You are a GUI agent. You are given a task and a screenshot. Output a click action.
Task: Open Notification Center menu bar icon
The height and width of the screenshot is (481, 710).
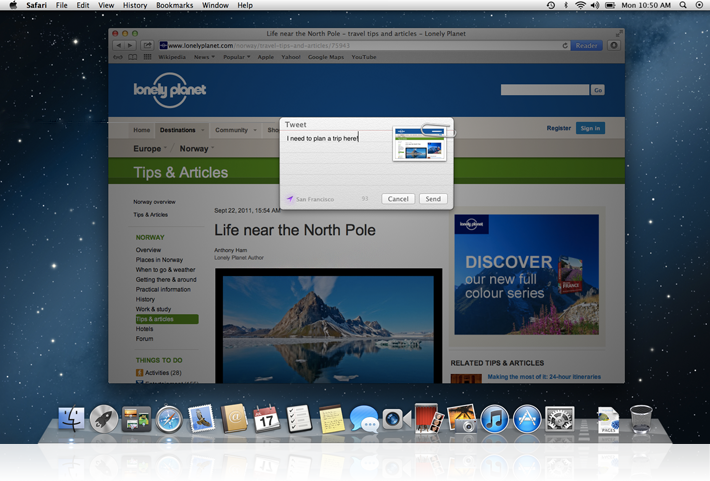coord(699,5)
